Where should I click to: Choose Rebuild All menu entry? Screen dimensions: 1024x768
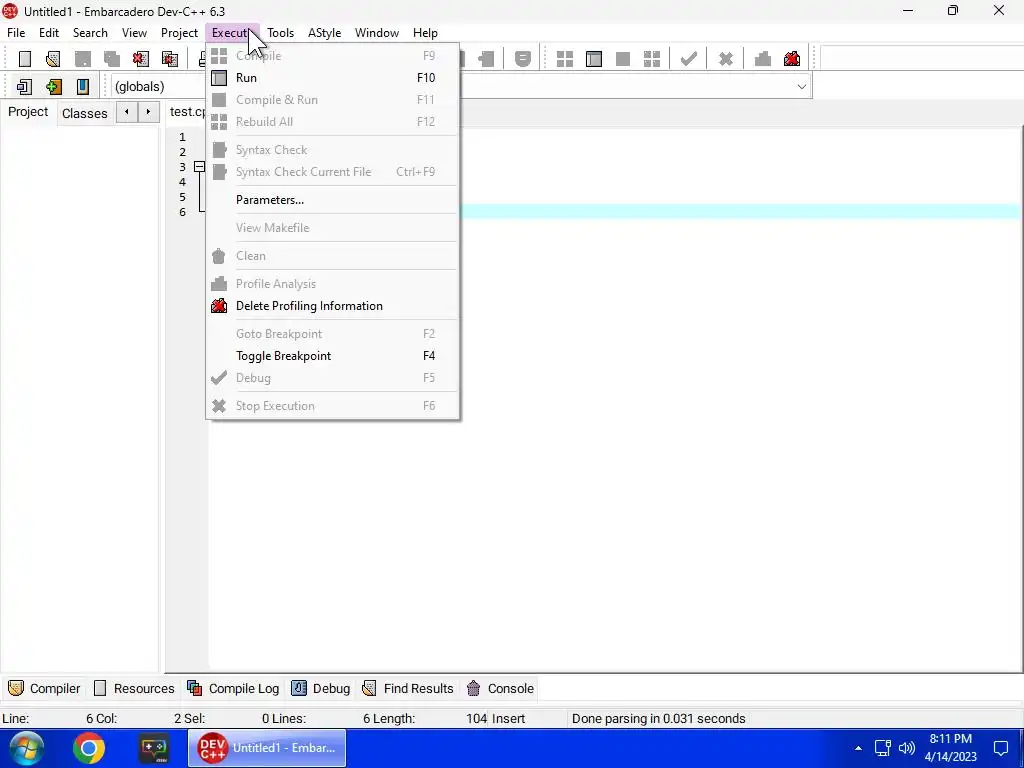coord(332,121)
